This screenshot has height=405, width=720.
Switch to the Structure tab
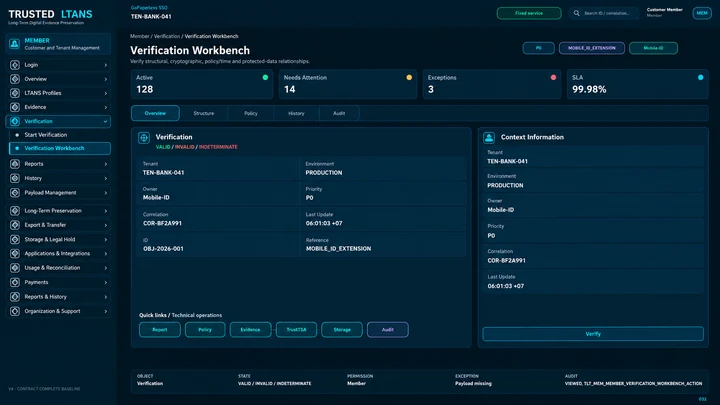(203, 113)
